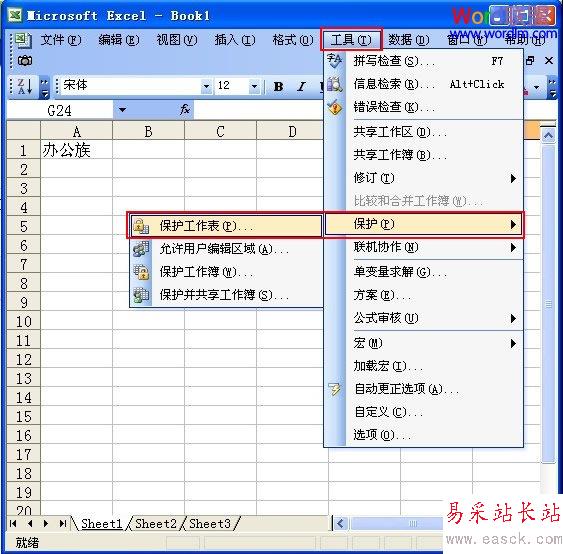This screenshot has width=563, height=554.
Task: Click vertical scrollbar up arrow
Action: pos(548,136)
